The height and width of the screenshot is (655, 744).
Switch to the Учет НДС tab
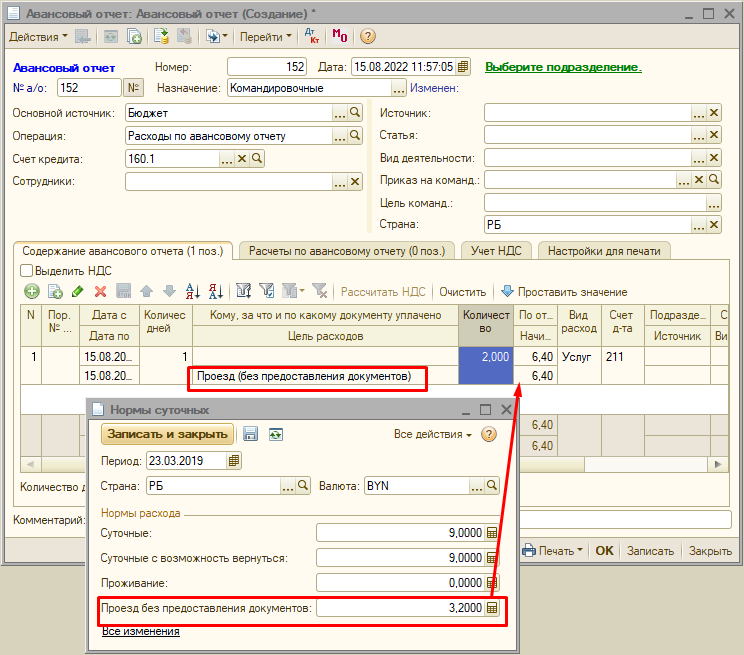(x=496, y=250)
